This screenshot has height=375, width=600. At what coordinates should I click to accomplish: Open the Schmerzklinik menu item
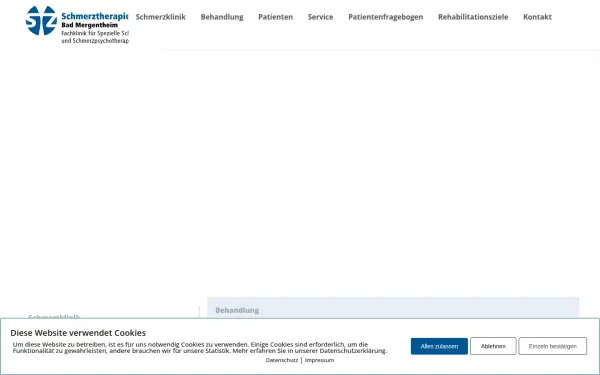tap(161, 17)
